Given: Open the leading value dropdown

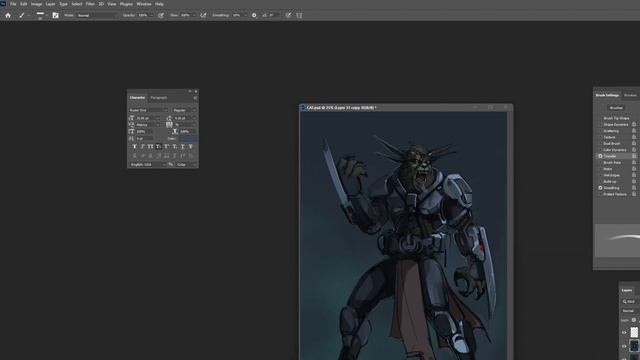Looking at the screenshot, I should tap(194, 118).
